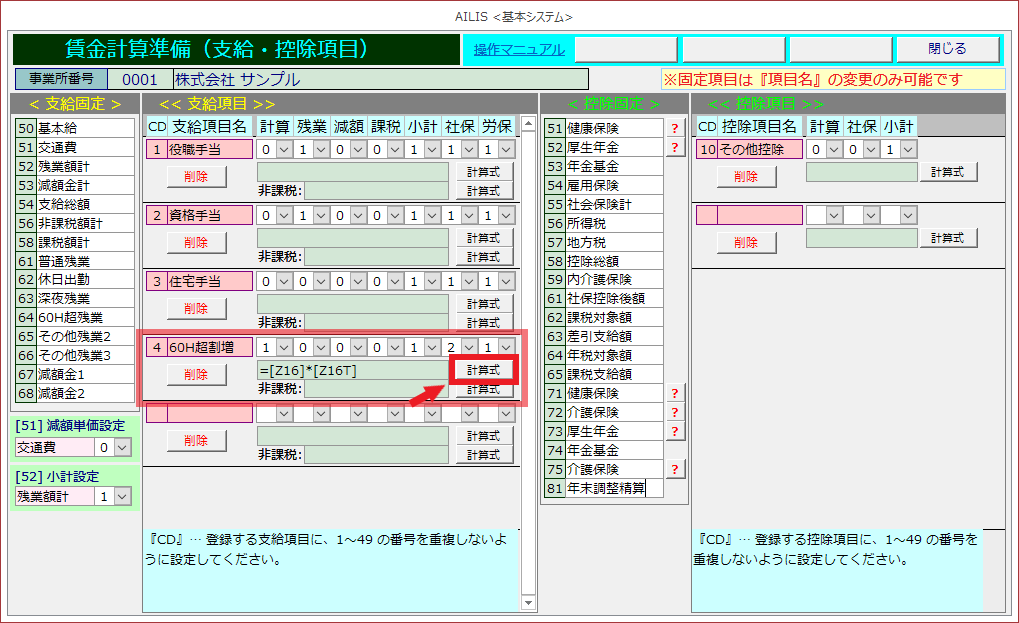The image size is (1019, 623).
Task: Click the question mark next to 厚生年金 52
Action: 675,147
